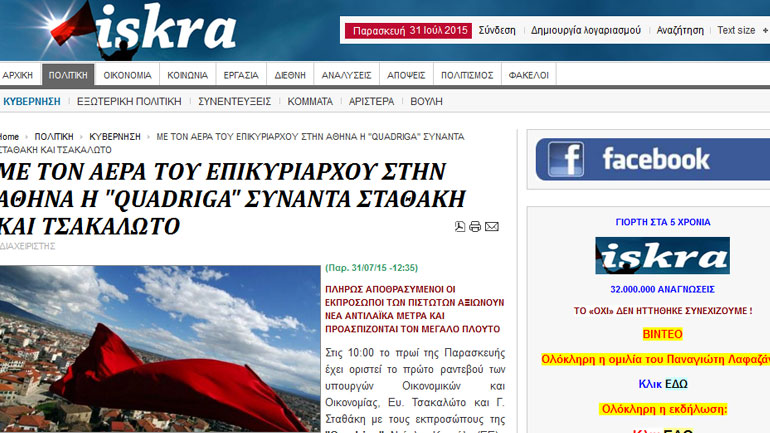The image size is (770, 433).
Task: Click Κλικ ΕΔΩ under the speech
Action: [662, 384]
